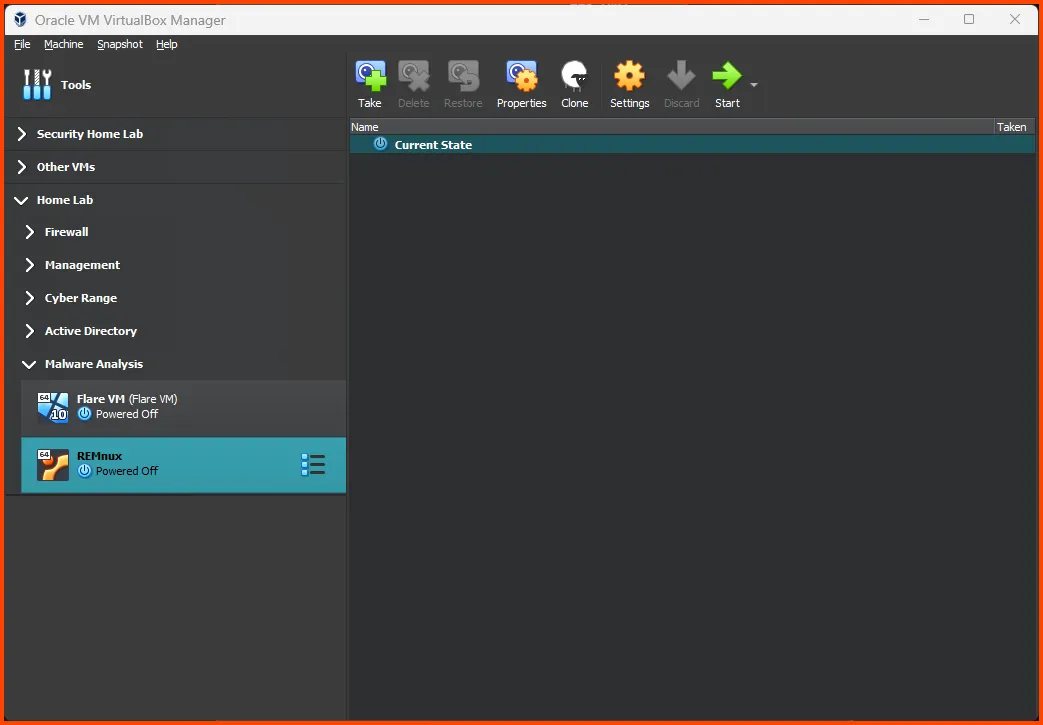Expand the Security Home Lab group
Image resolution: width=1043 pixels, height=725 pixels.
[x=22, y=134]
